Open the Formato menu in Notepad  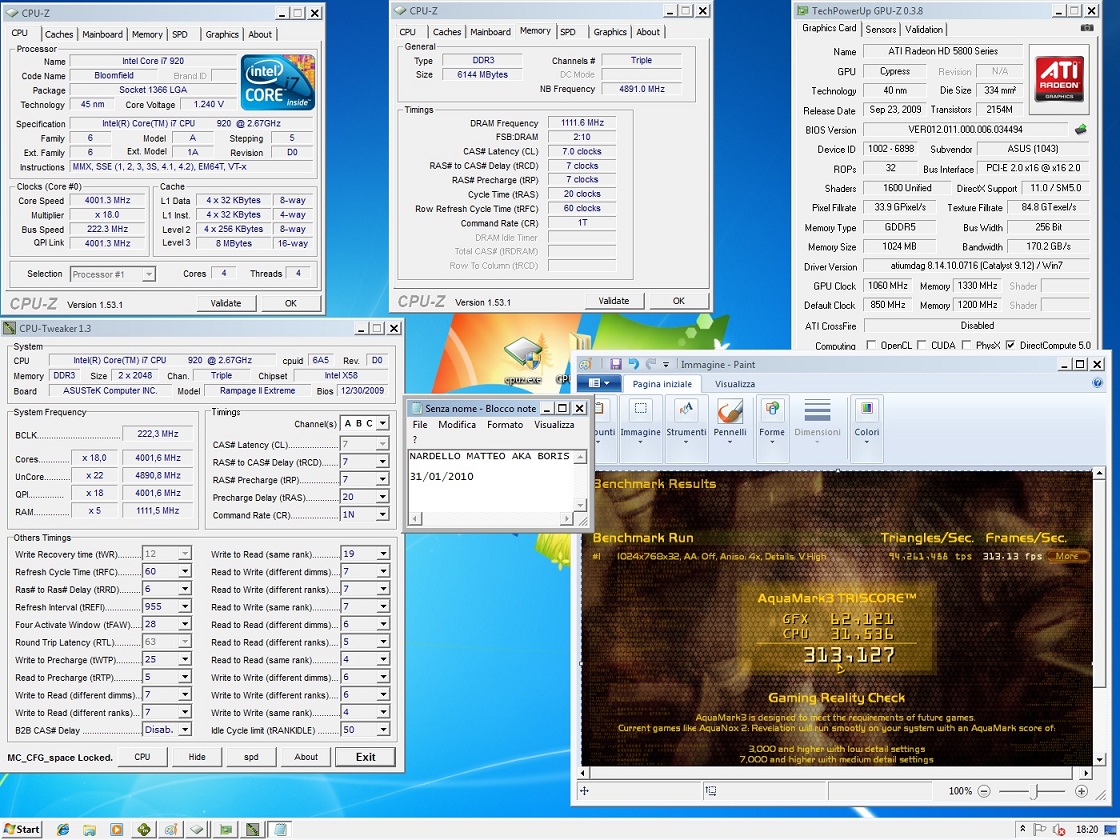(x=505, y=424)
